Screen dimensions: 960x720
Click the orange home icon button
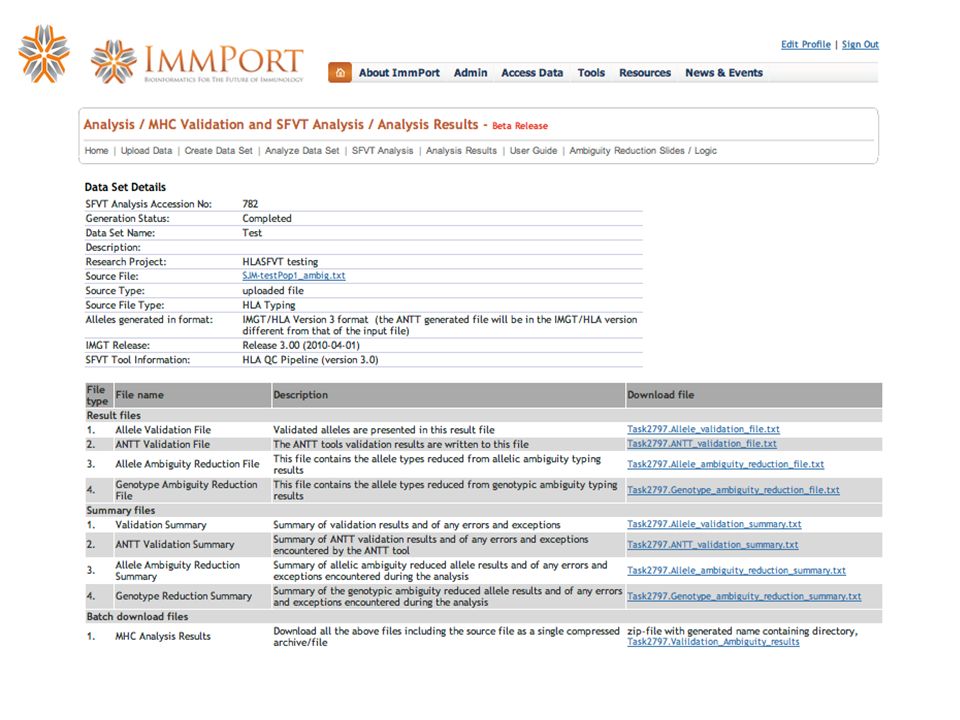point(340,72)
